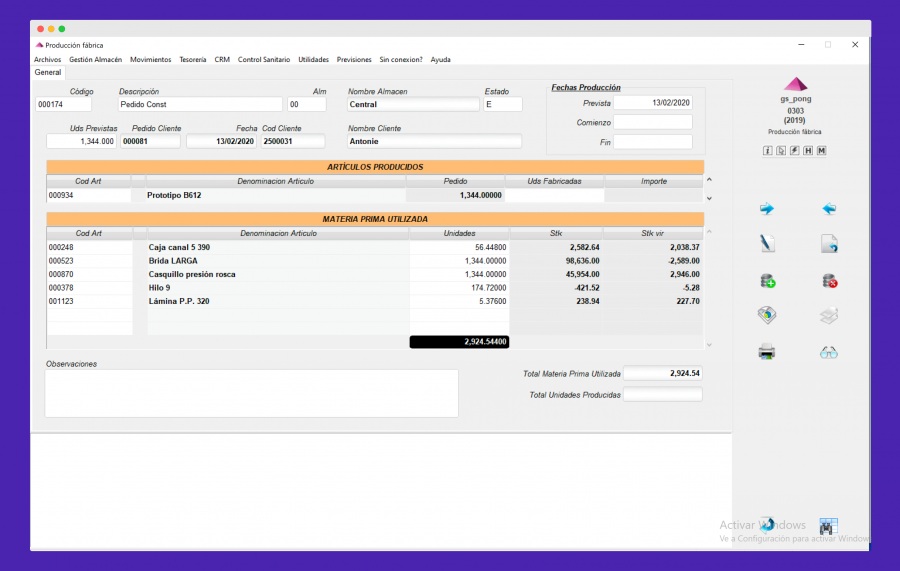This screenshot has height=571, width=900.
Task: Click the left-pointing blue arrow icon
Action: click(x=829, y=208)
